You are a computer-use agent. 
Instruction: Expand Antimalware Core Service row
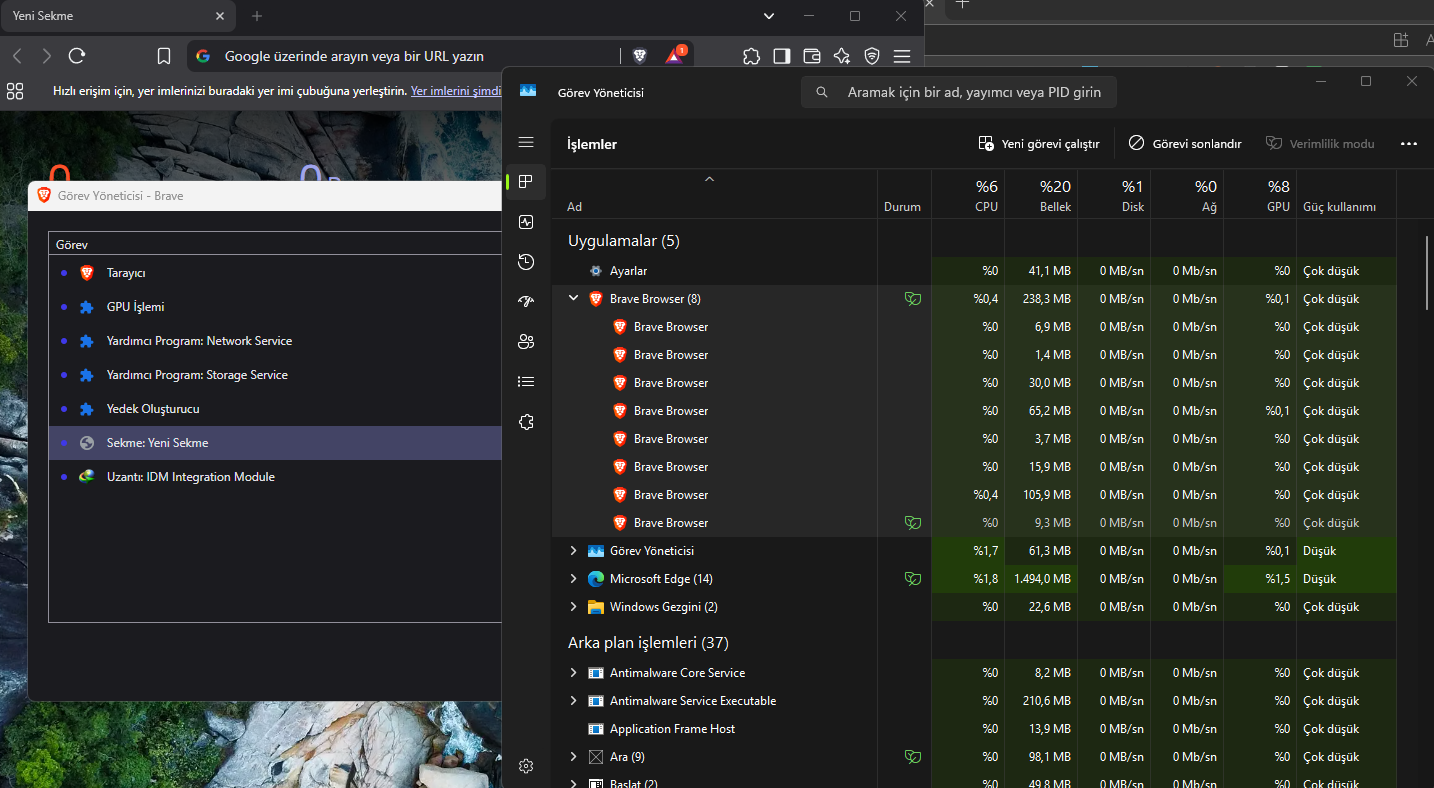574,672
